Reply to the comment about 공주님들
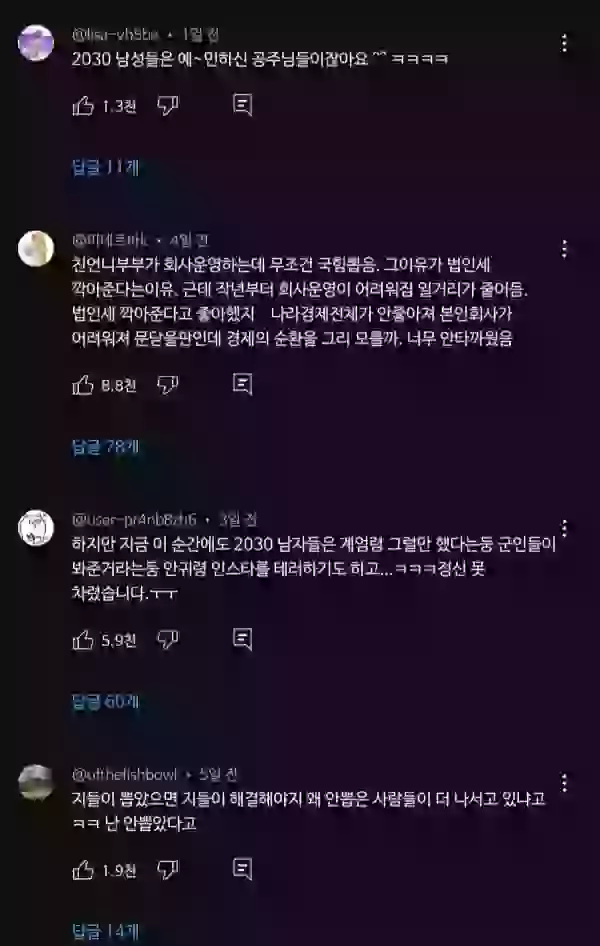600x946 pixels. [242, 106]
